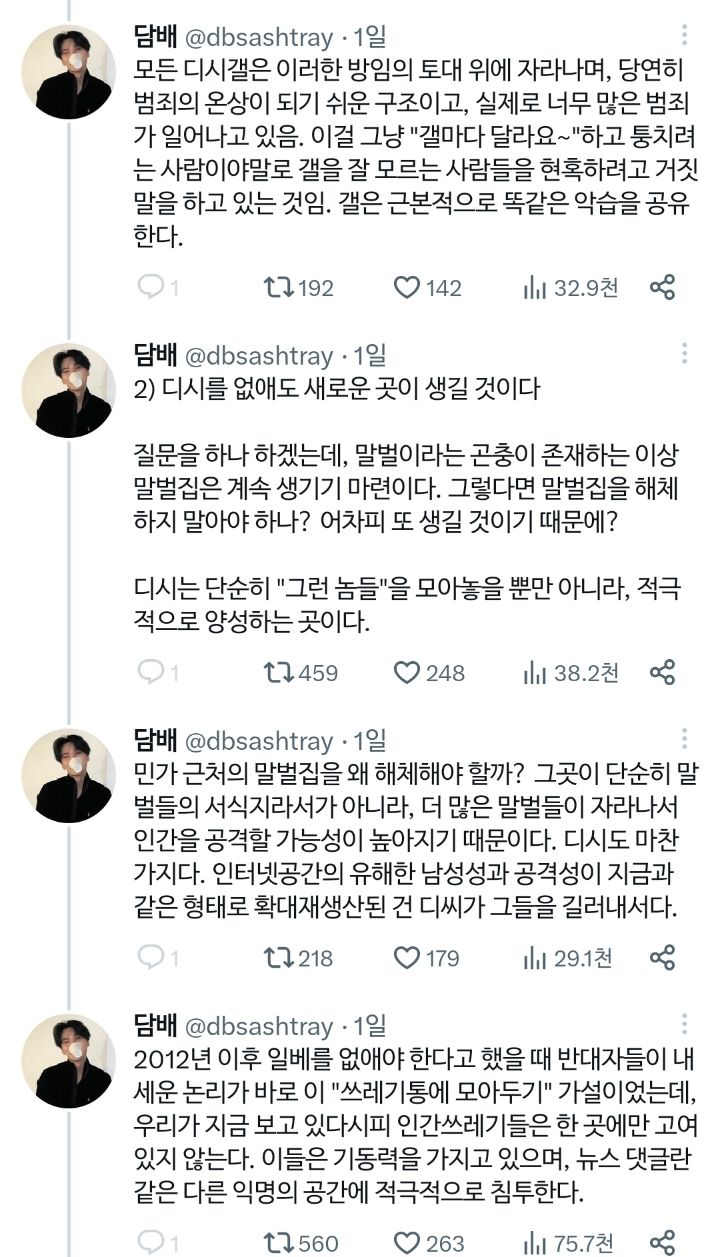Open profile picture on the third tweet
720x1257 pixels.
click(68, 776)
